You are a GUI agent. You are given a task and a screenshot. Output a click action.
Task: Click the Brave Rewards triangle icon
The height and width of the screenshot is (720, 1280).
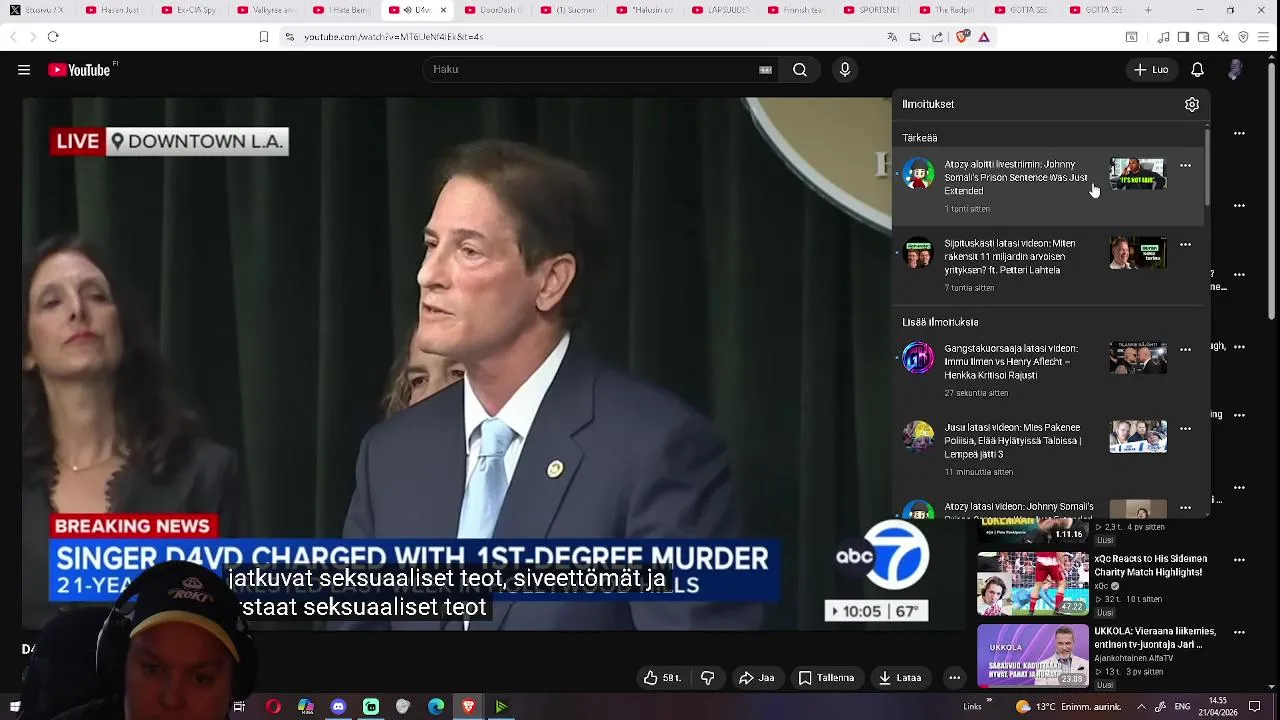pos(984,37)
